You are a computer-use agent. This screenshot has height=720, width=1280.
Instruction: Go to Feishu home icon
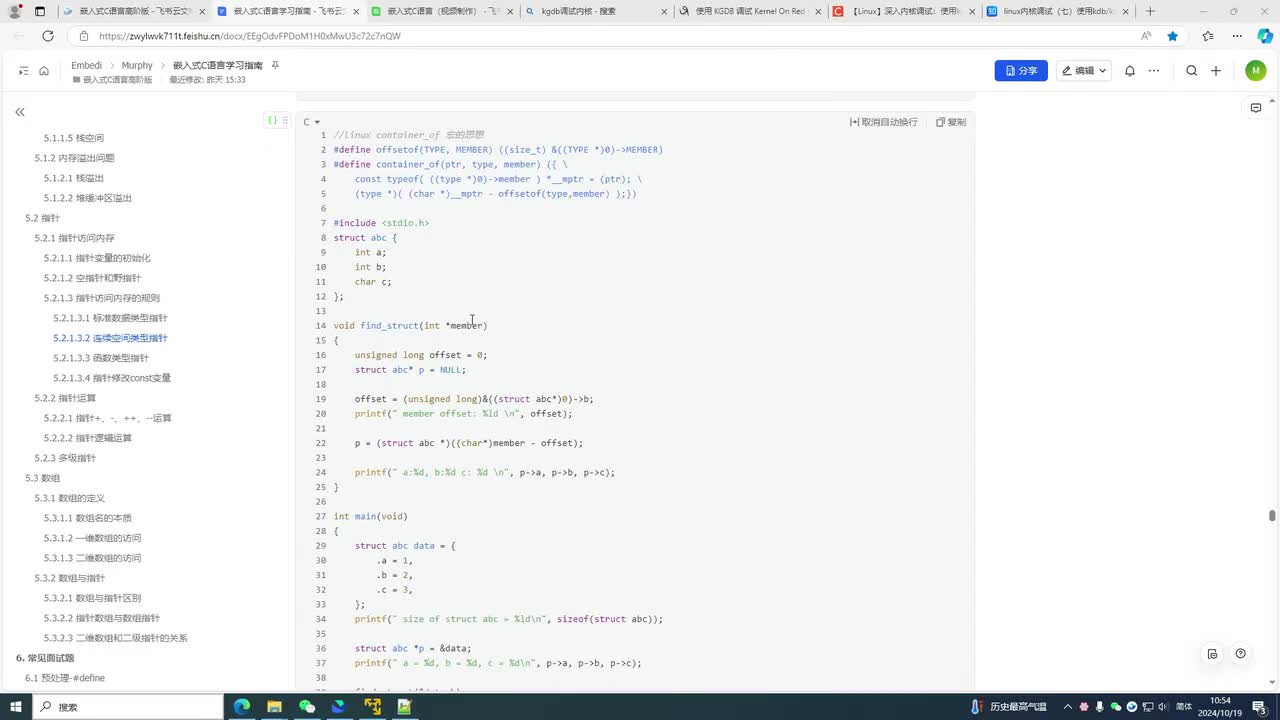44,71
